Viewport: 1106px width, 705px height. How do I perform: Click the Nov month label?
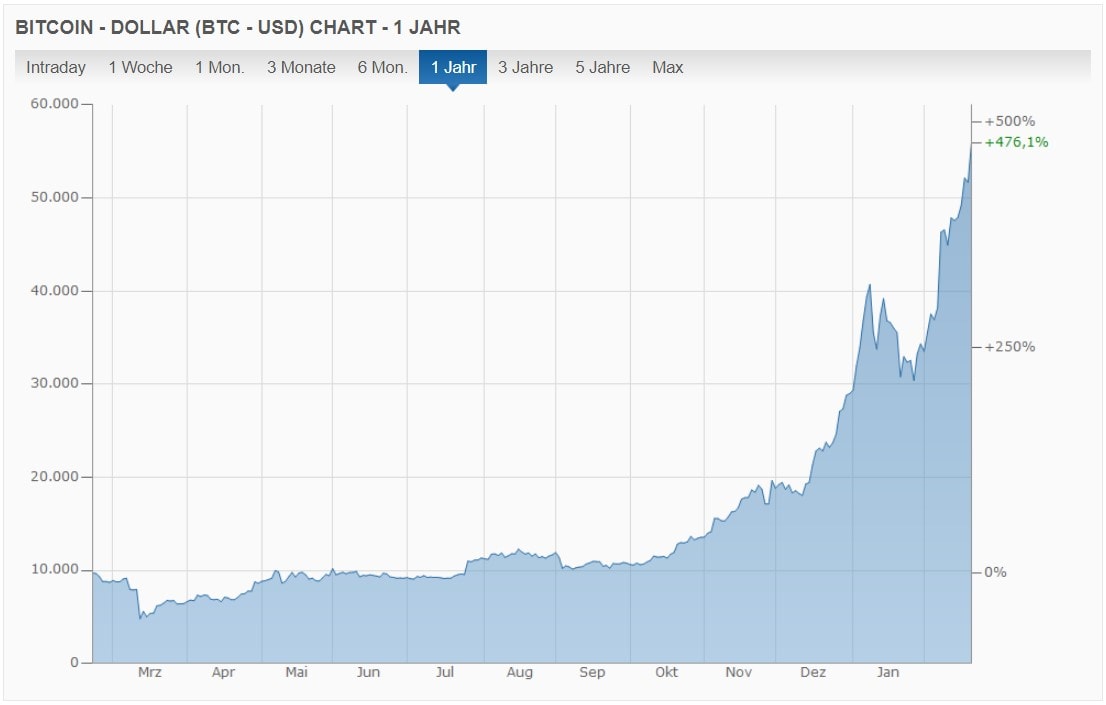739,673
